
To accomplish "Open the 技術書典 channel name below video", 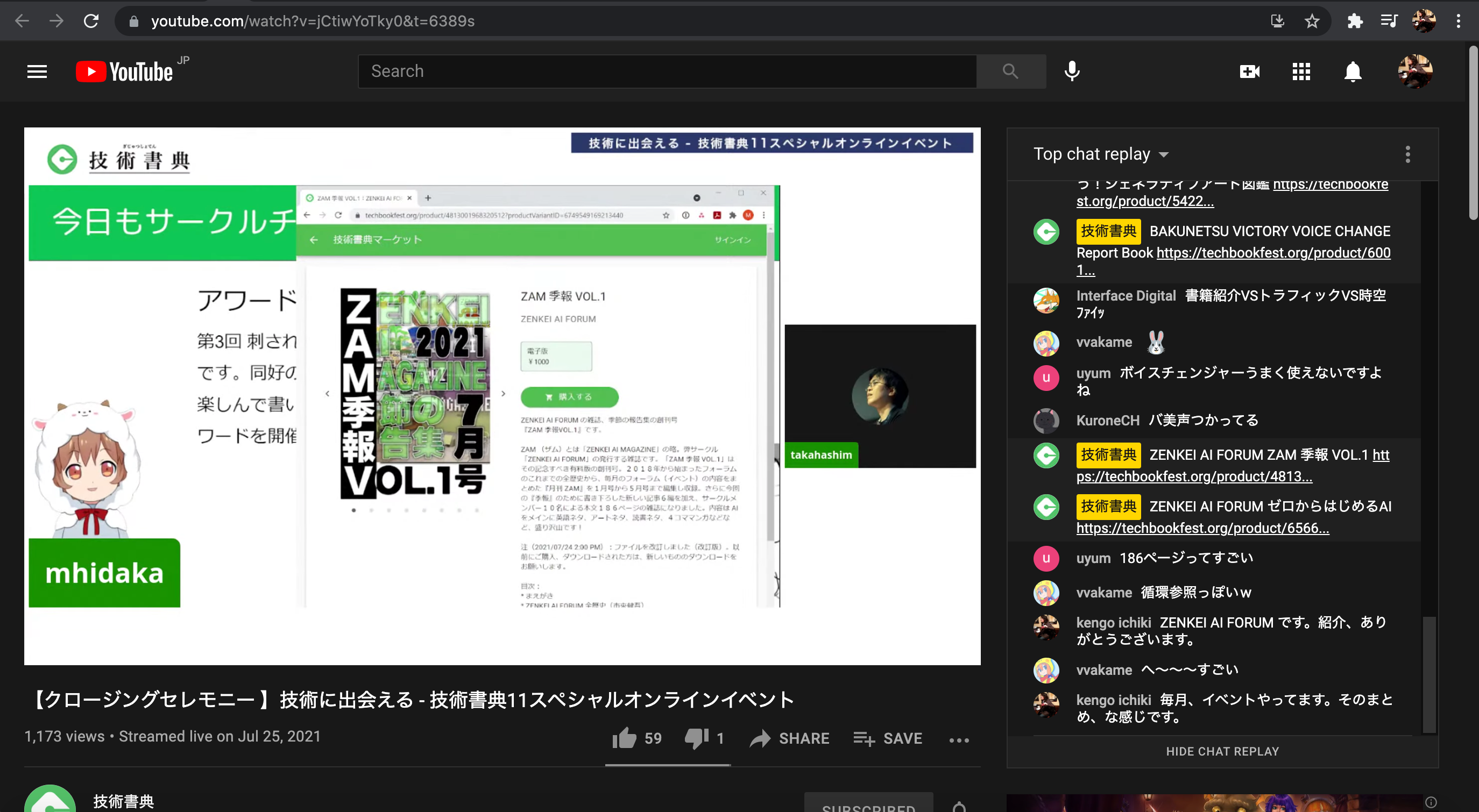I will click(123, 802).
